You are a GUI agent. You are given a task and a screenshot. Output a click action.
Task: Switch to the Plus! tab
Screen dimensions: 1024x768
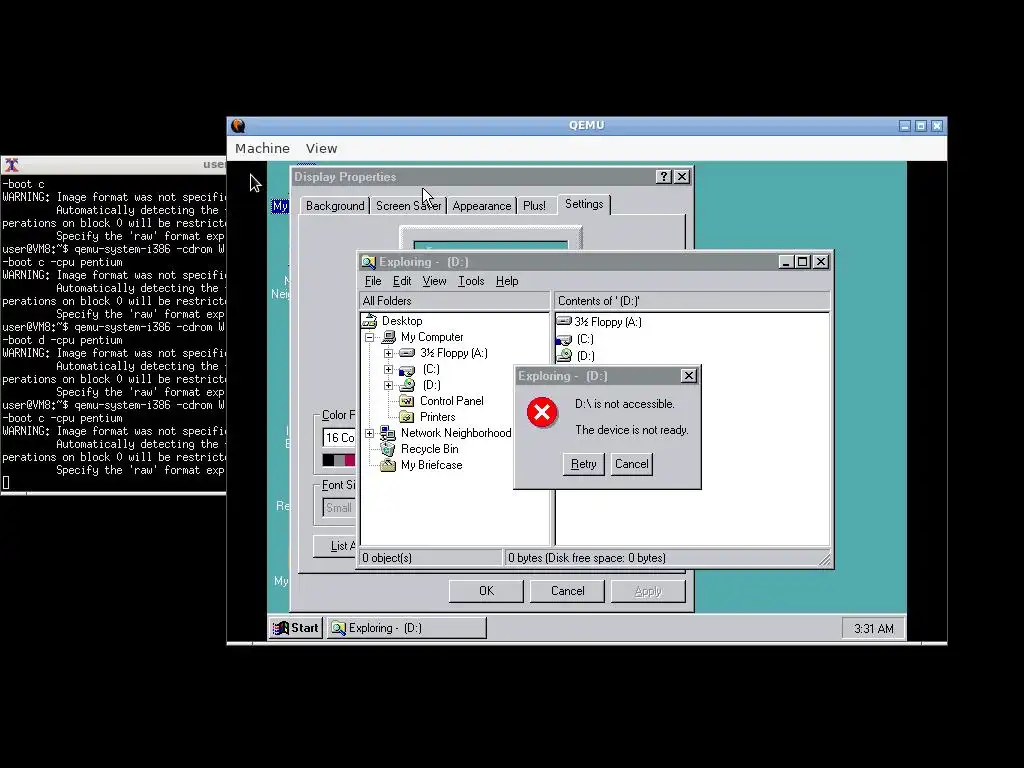pyautogui.click(x=534, y=206)
